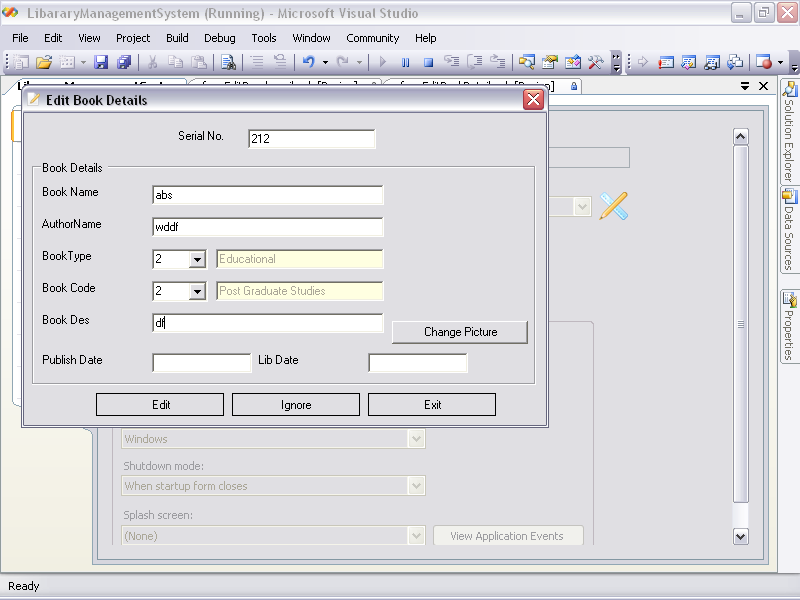Click the Stop Debugging square icon
The width and height of the screenshot is (800, 600).
(x=429, y=62)
